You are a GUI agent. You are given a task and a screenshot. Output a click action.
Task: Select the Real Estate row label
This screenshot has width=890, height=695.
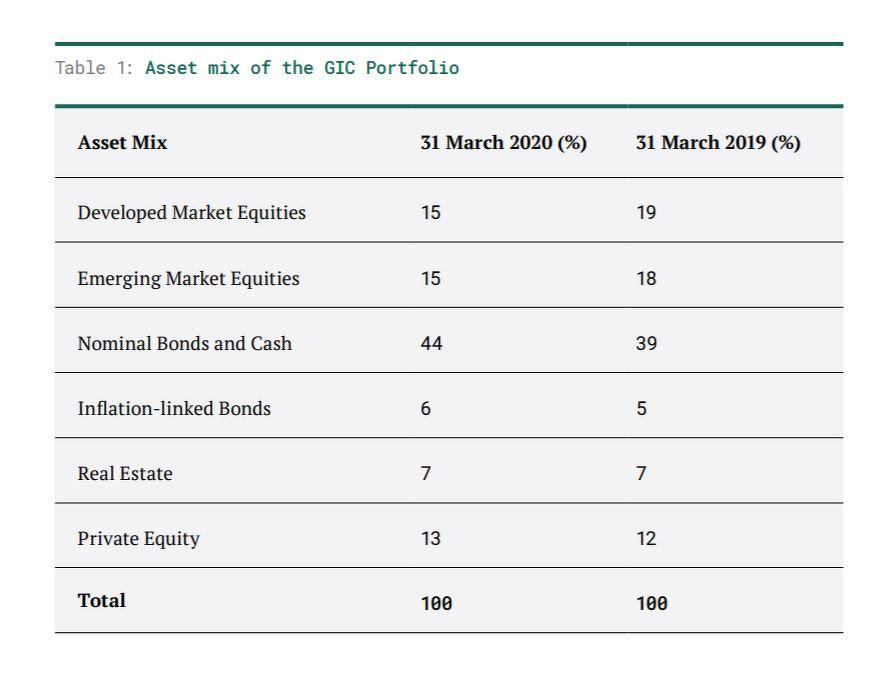tap(125, 474)
